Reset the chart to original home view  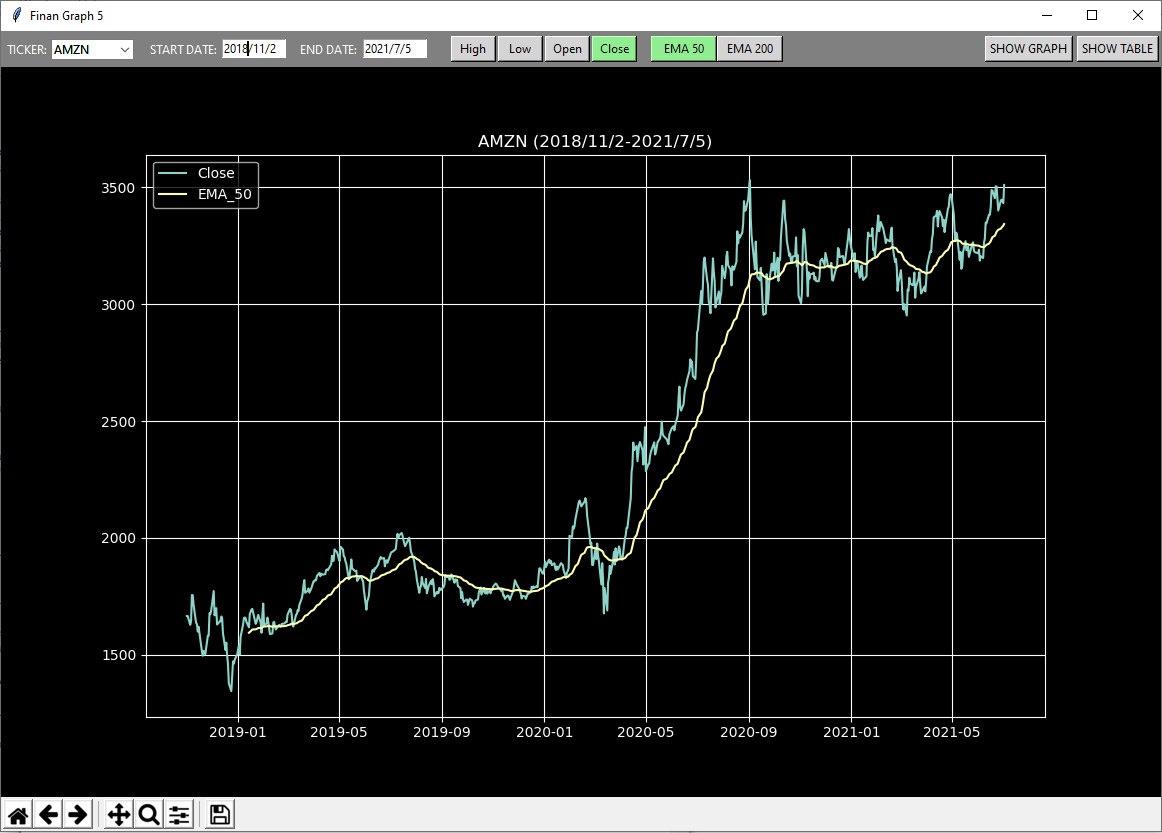(18, 815)
